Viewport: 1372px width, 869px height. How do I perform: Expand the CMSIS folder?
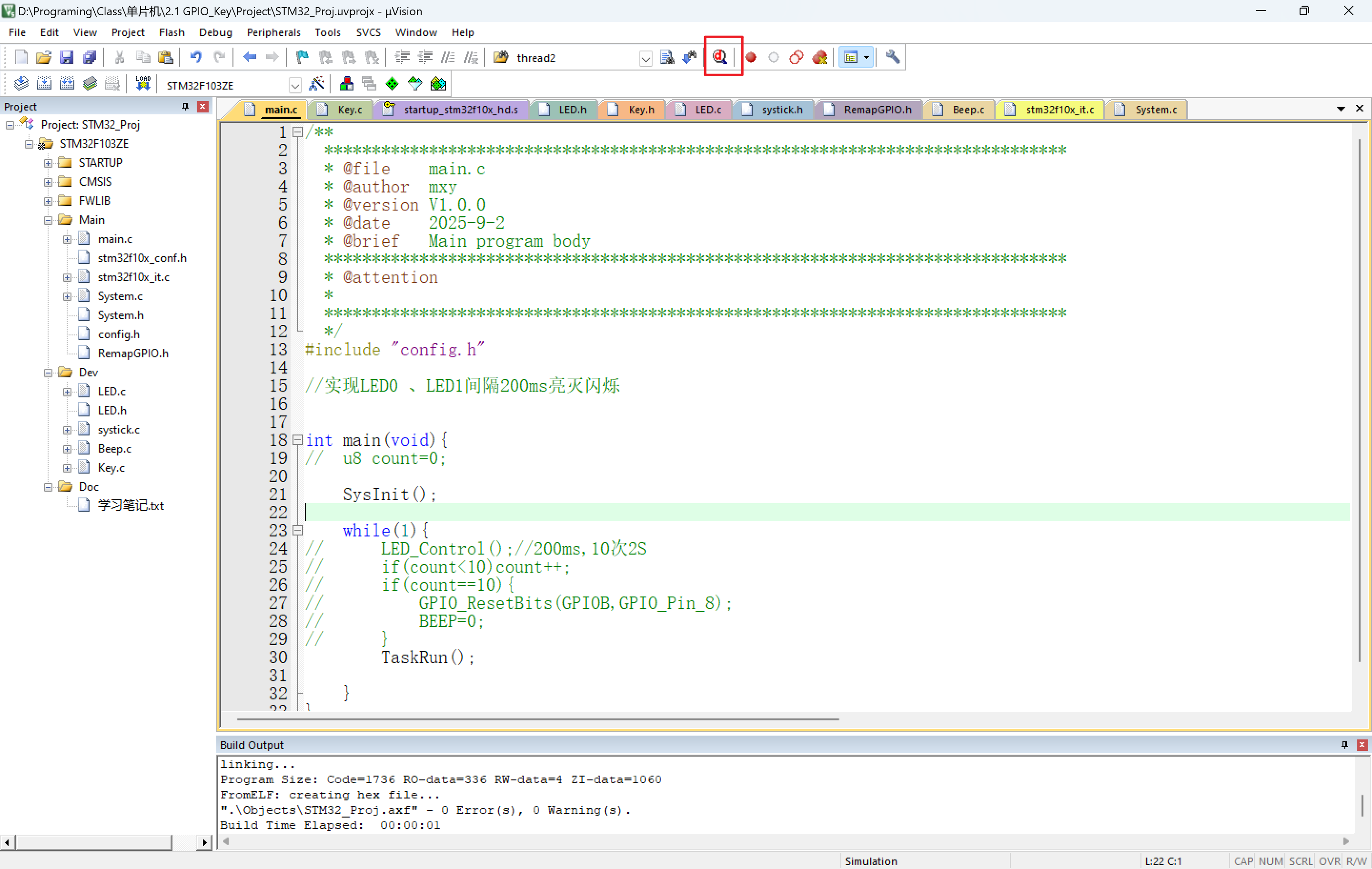tap(48, 182)
